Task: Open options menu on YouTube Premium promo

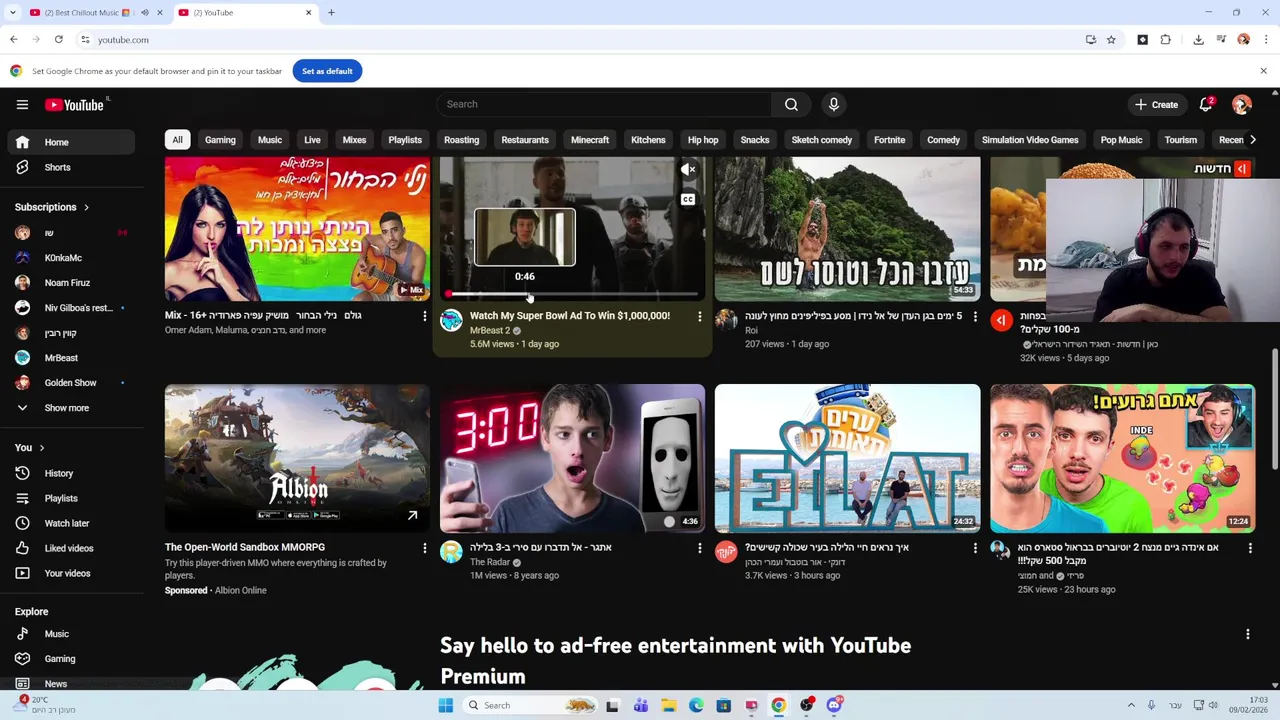Action: click(x=1247, y=634)
